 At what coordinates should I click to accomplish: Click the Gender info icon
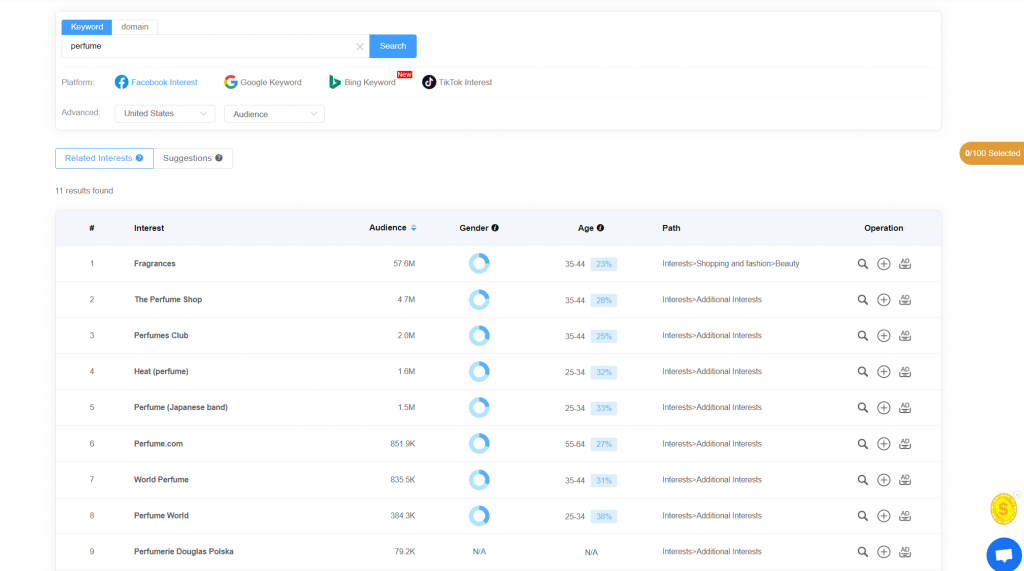coord(495,228)
